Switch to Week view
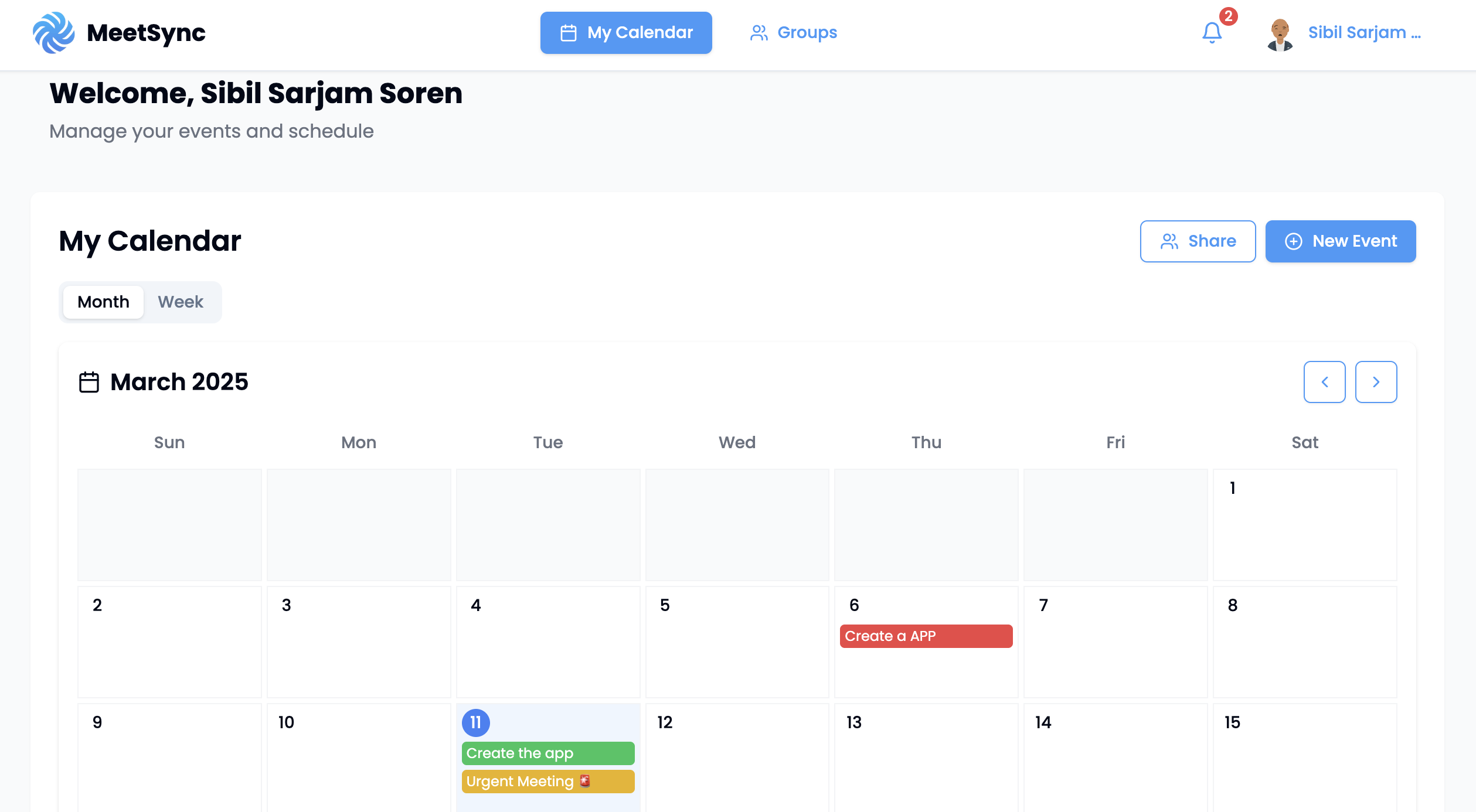Screen dimensions: 1476x812 tap(180, 302)
